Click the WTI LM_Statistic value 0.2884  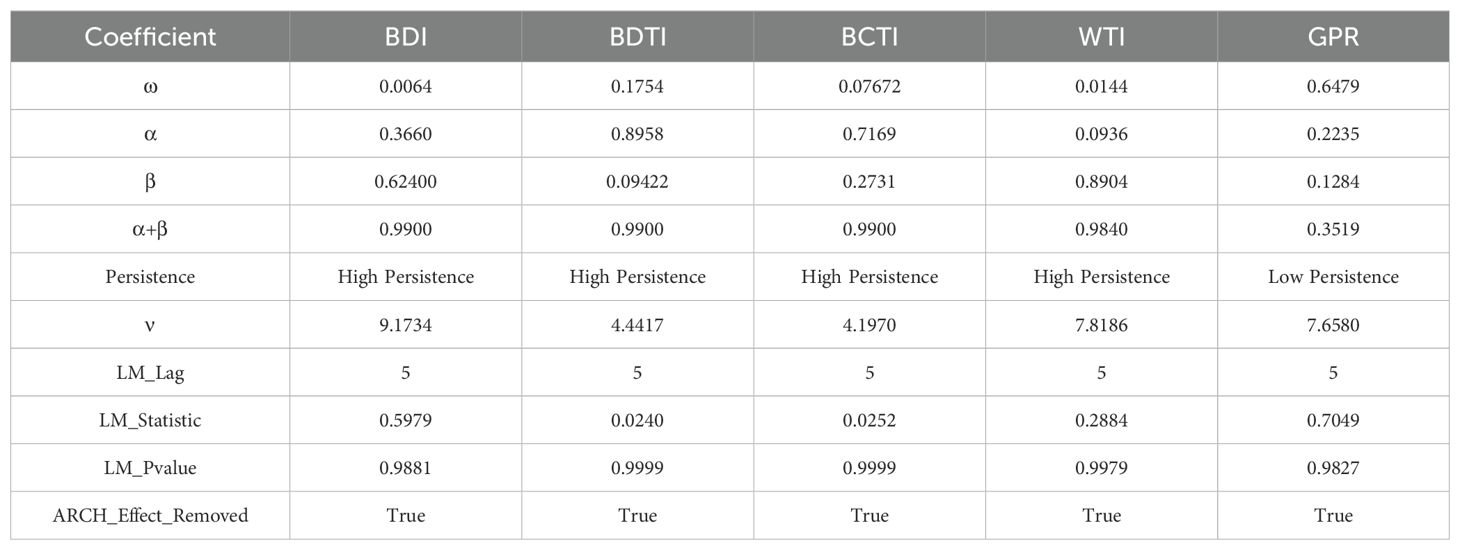pos(1101,420)
